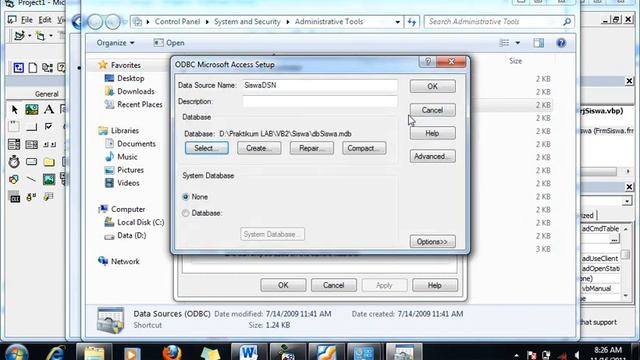
Task: Select the ListBox control in VB toolbox
Action: tap(31, 144)
